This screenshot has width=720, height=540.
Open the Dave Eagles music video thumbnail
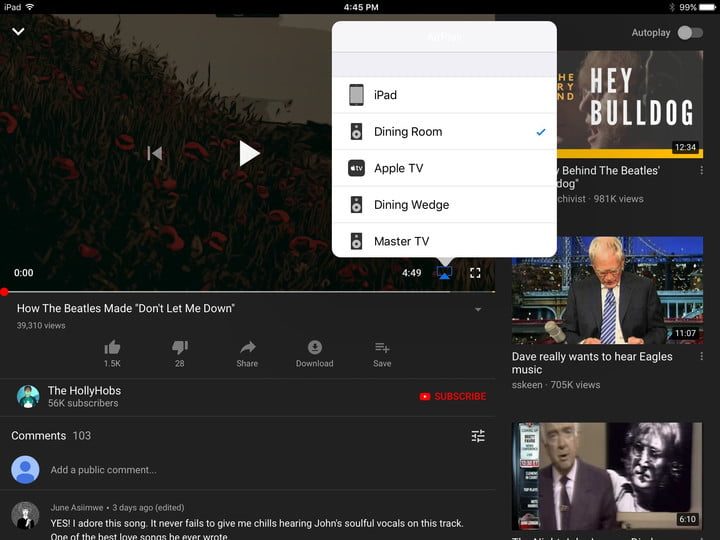(608, 290)
